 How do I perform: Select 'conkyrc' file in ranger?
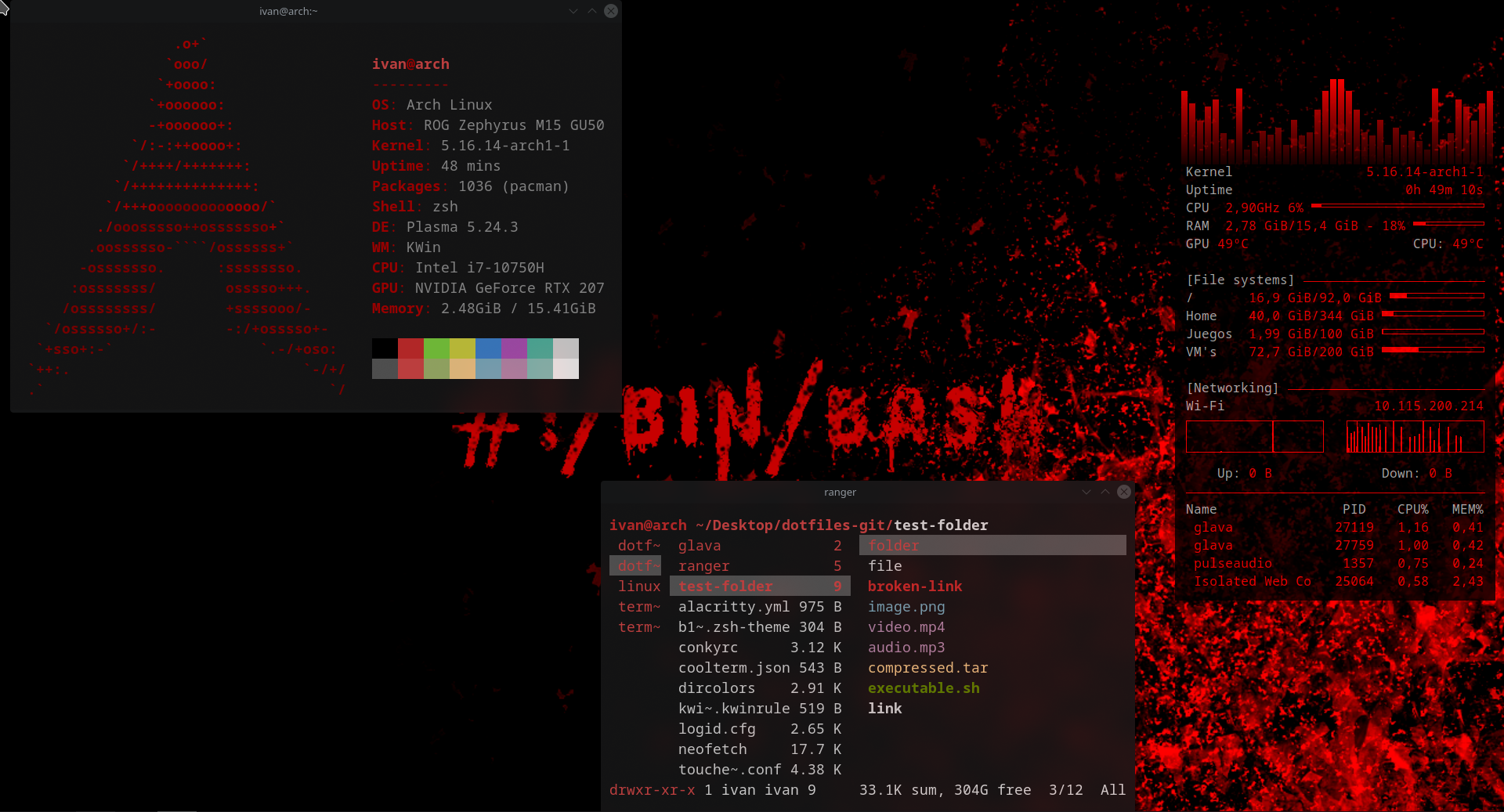coord(760,648)
